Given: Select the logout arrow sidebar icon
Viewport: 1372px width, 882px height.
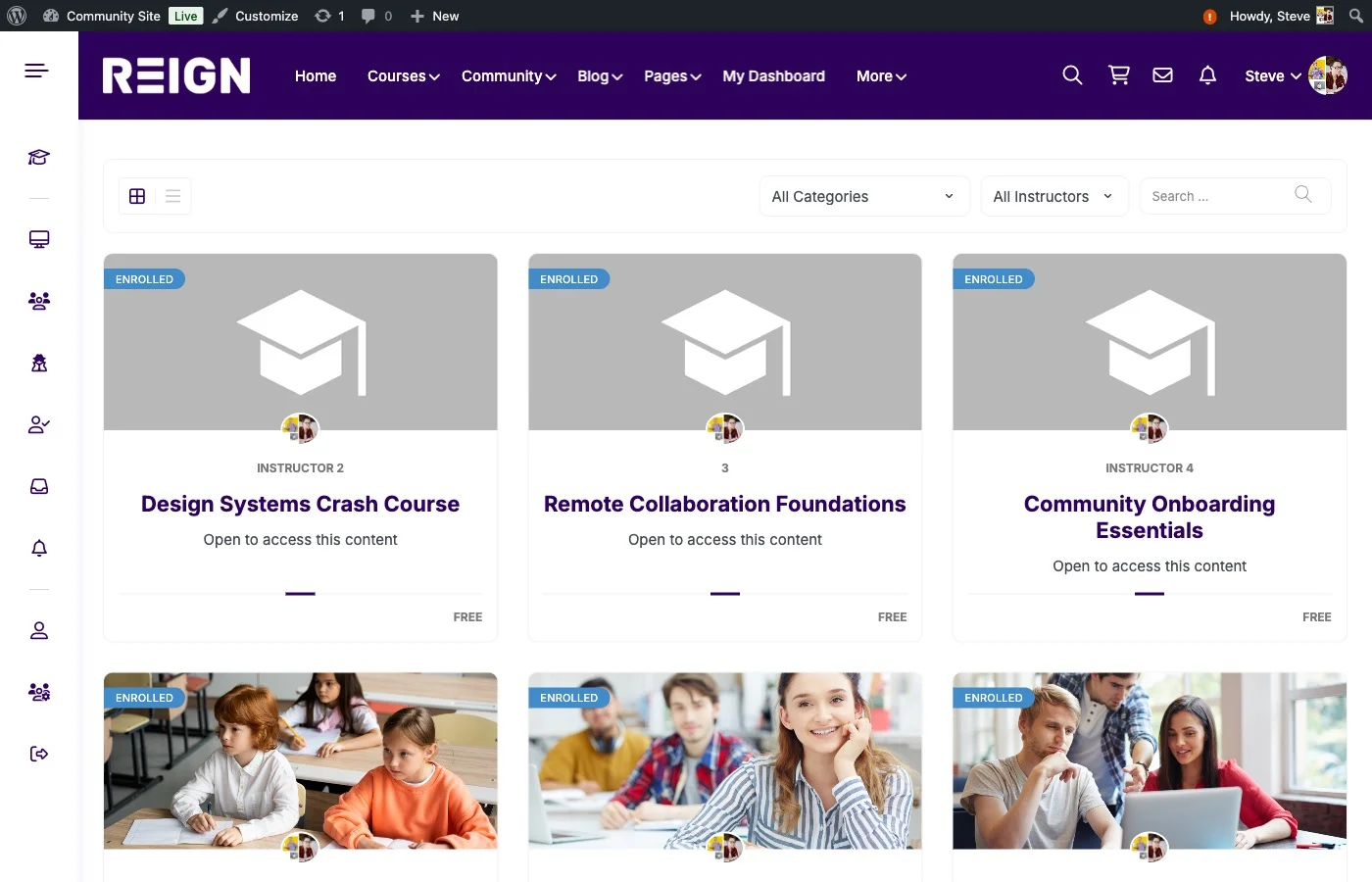Looking at the screenshot, I should (39, 754).
